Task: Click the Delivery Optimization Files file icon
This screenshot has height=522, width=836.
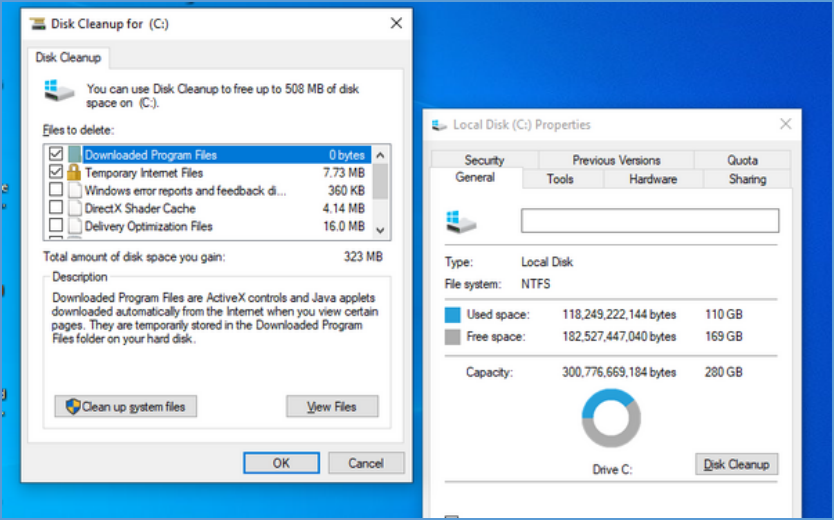Action: (75, 226)
